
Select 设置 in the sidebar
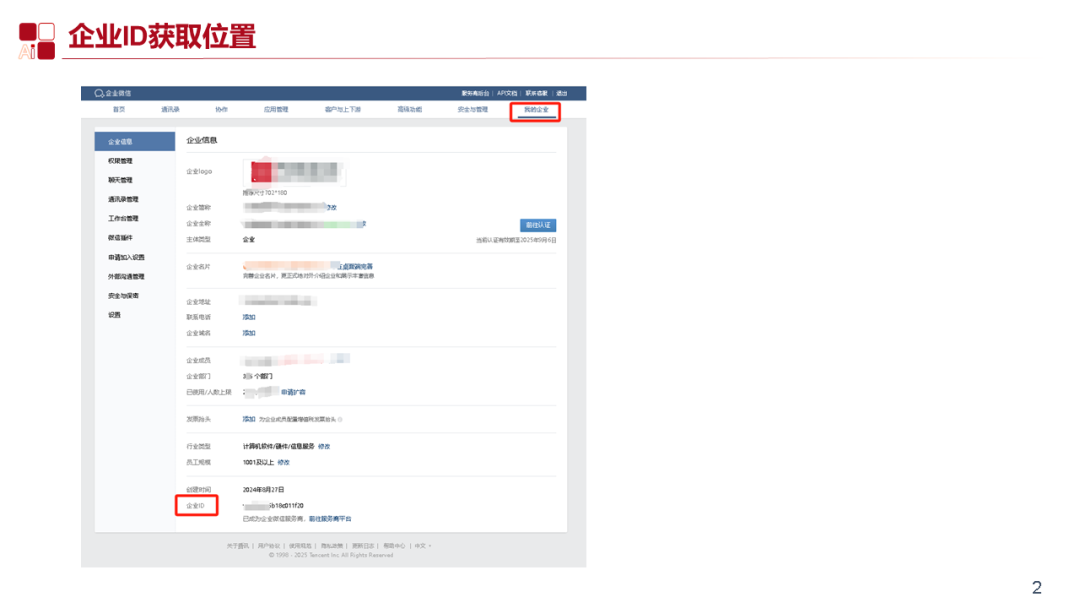tap(114, 315)
